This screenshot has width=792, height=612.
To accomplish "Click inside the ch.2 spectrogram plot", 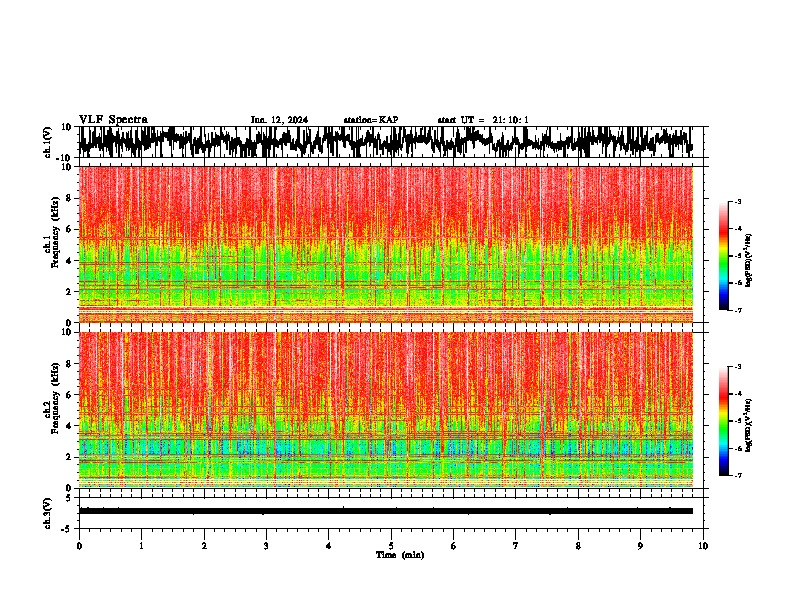I will click(x=385, y=410).
